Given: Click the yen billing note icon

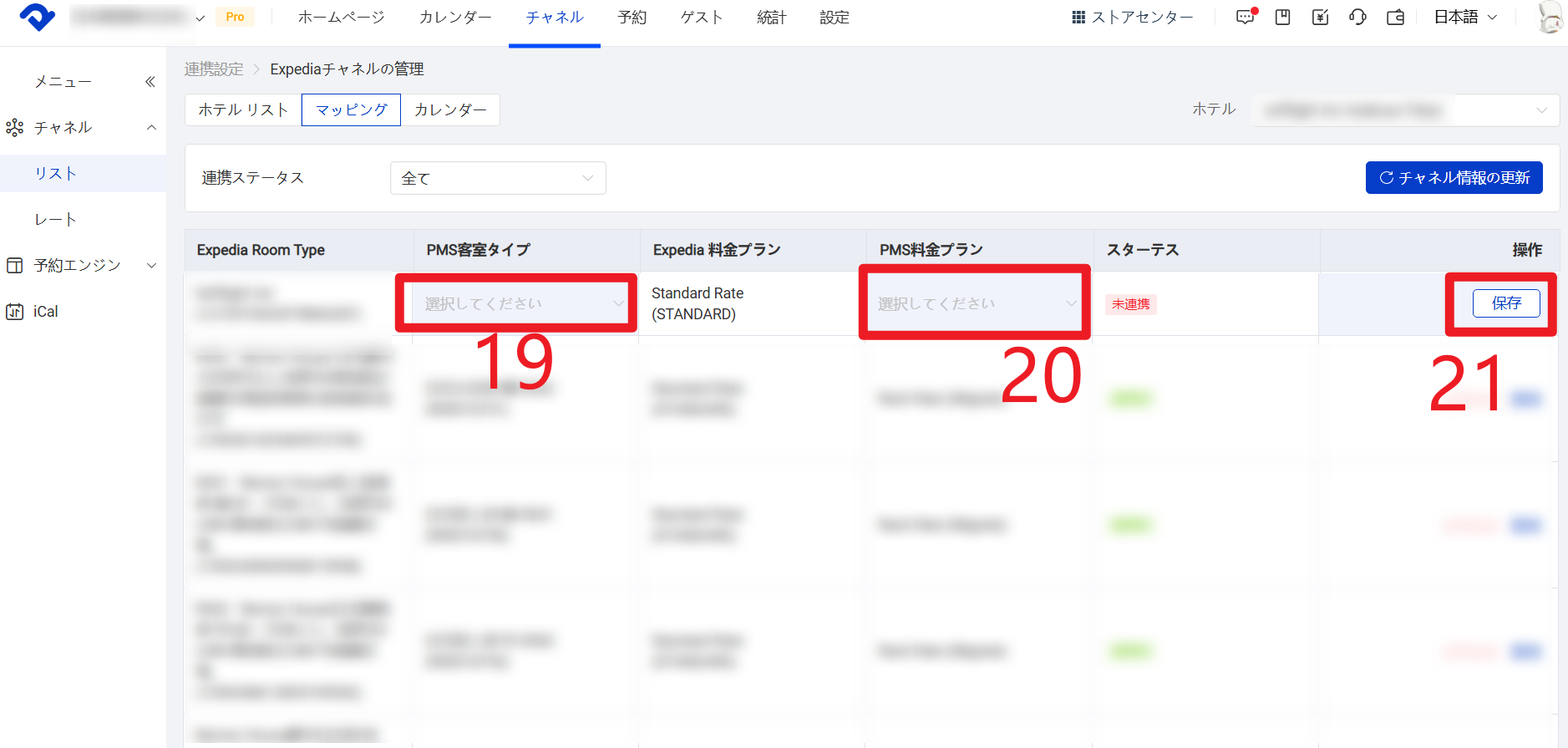Looking at the screenshot, I should tap(1320, 18).
